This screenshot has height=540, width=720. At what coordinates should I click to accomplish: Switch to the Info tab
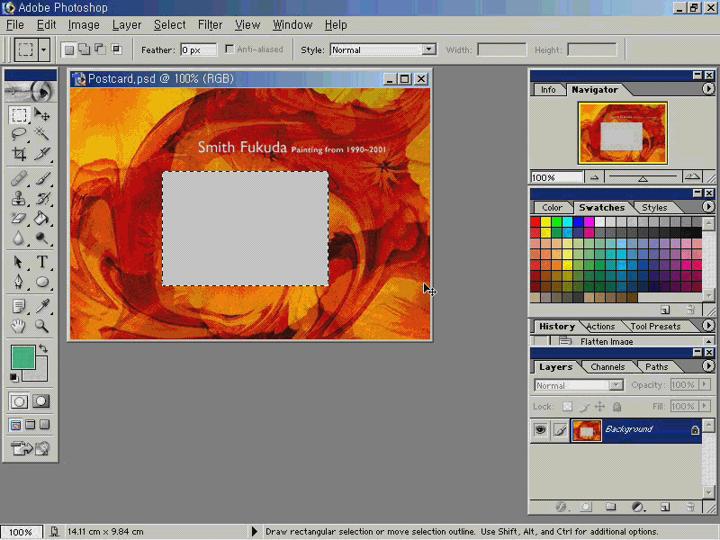pos(548,90)
